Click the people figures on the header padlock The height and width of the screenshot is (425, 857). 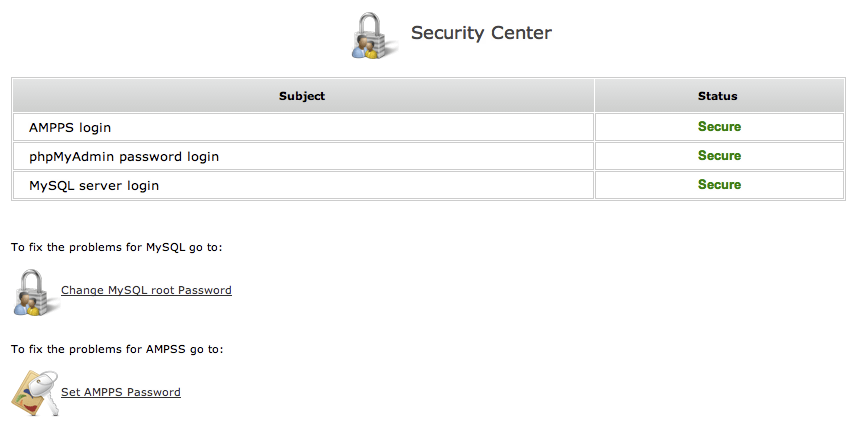(365, 47)
